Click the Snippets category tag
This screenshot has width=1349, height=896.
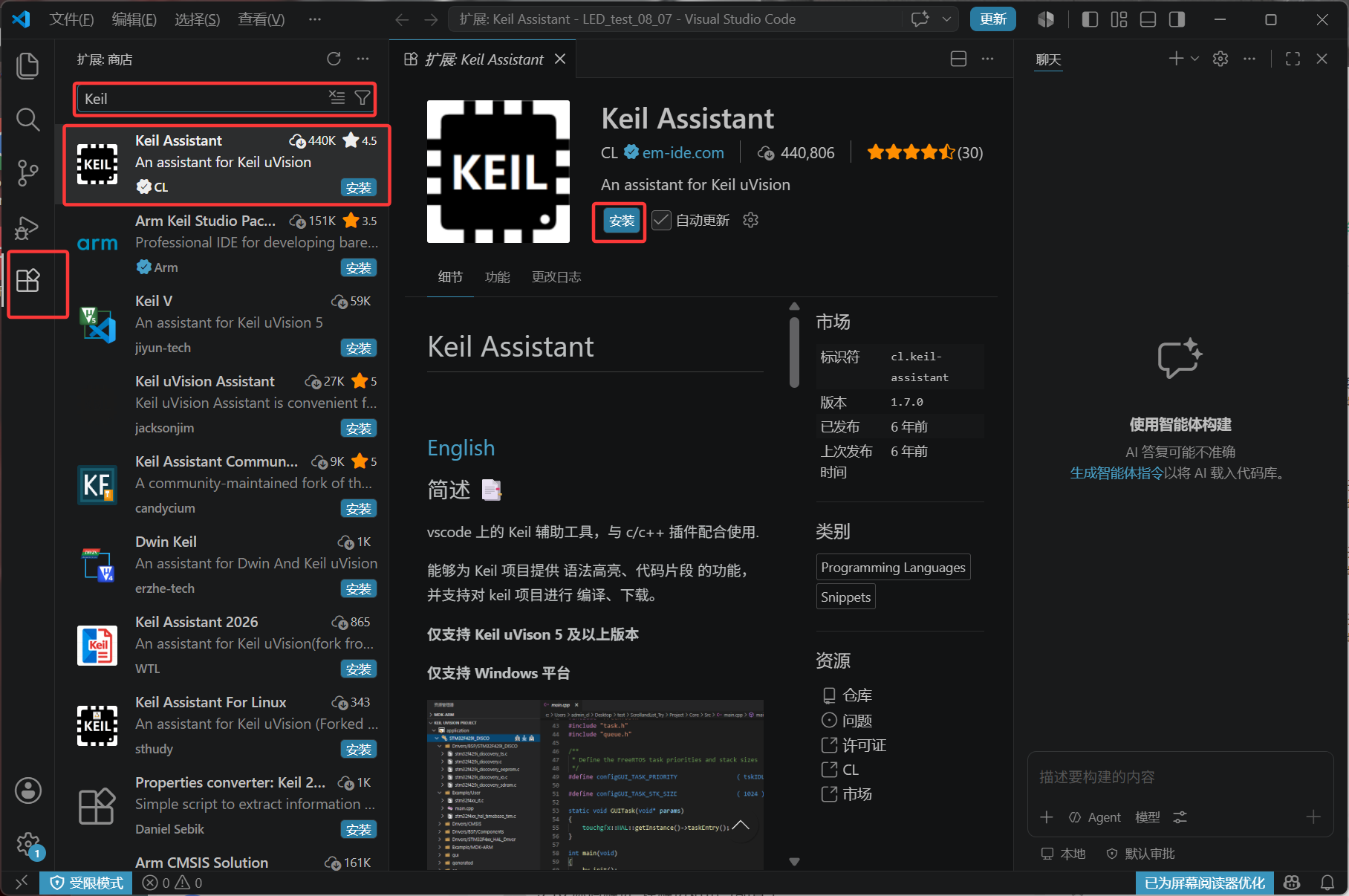845,597
